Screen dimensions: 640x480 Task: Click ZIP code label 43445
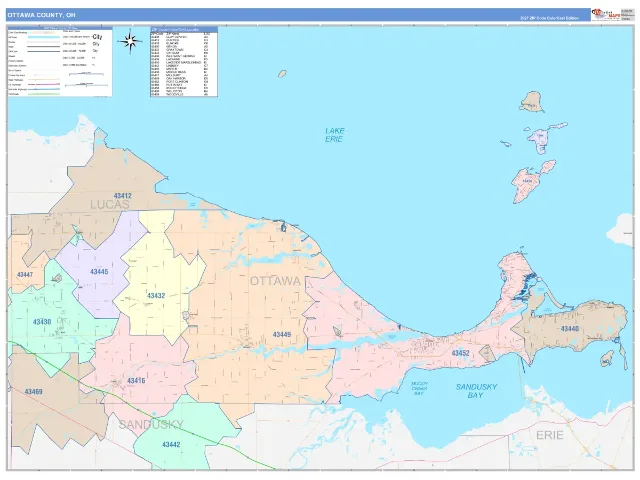click(99, 271)
